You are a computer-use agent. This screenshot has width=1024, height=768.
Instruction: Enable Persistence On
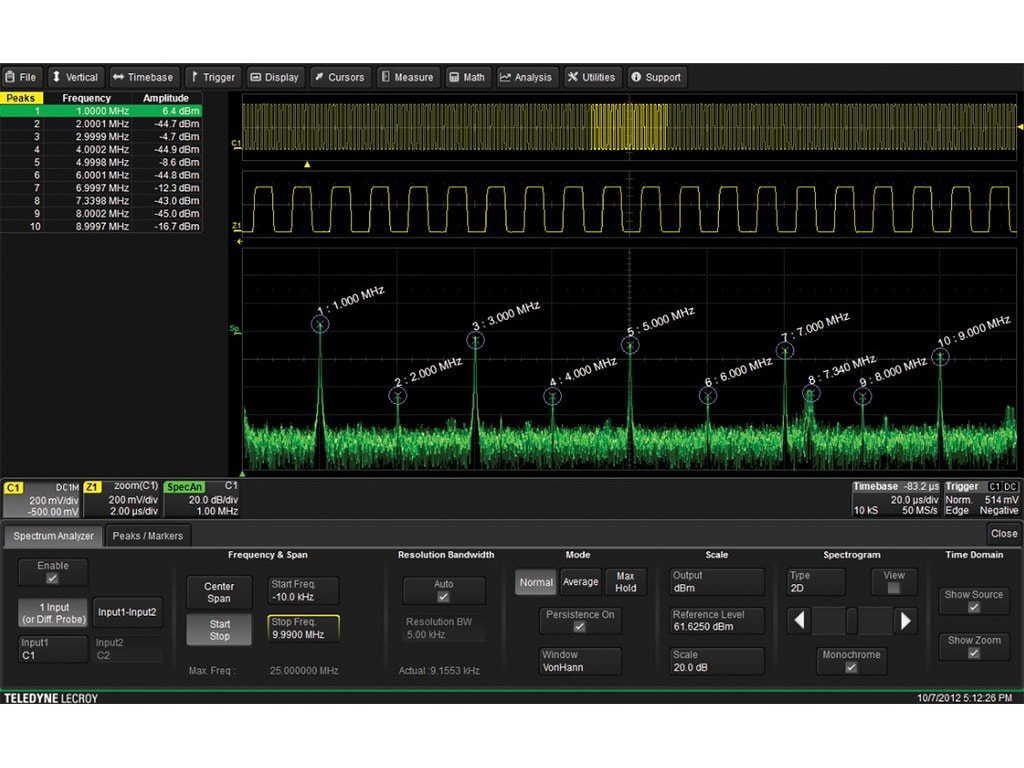coord(580,618)
